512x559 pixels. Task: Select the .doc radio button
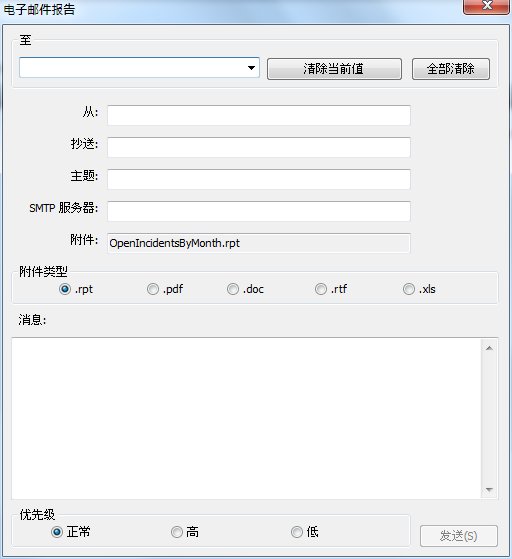click(233, 289)
